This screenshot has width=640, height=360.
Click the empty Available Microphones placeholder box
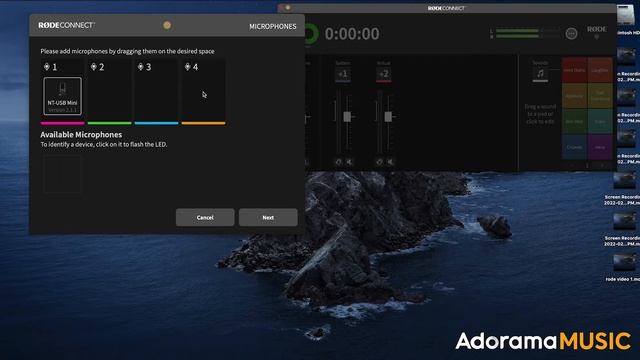[x=62, y=174]
